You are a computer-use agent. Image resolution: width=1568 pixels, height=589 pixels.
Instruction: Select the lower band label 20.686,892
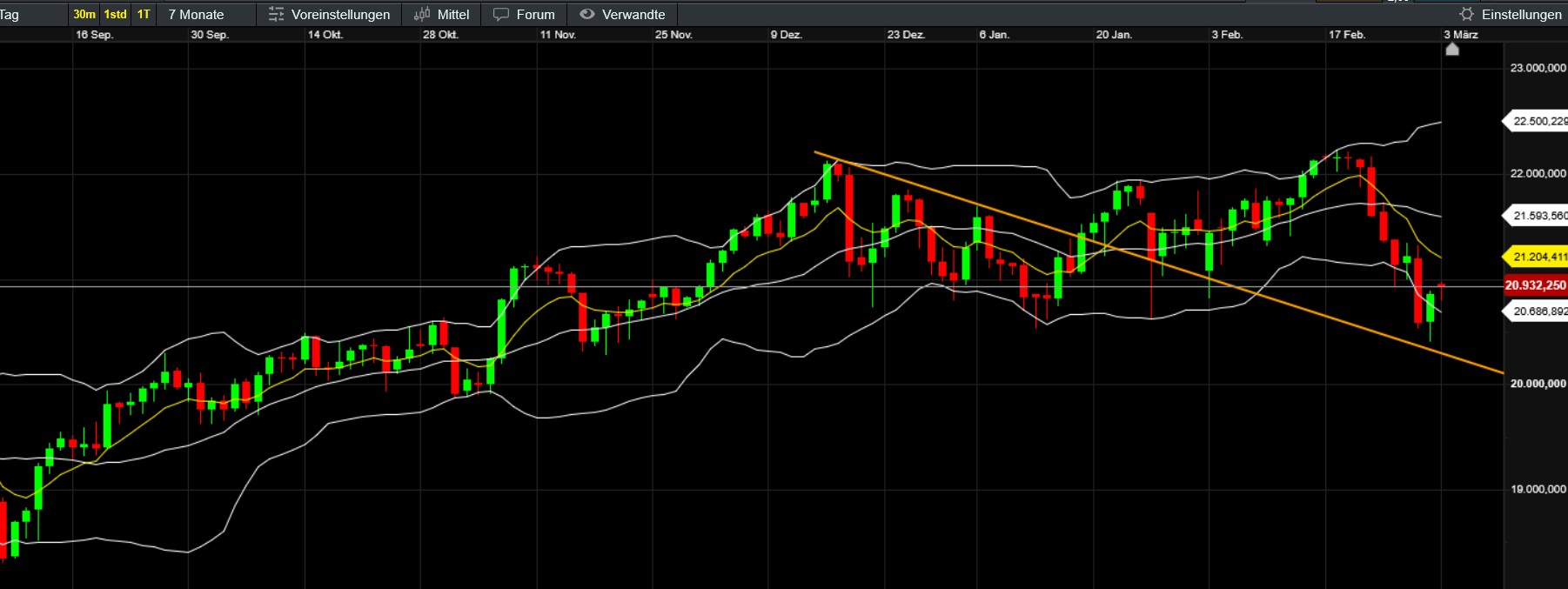click(x=1536, y=311)
